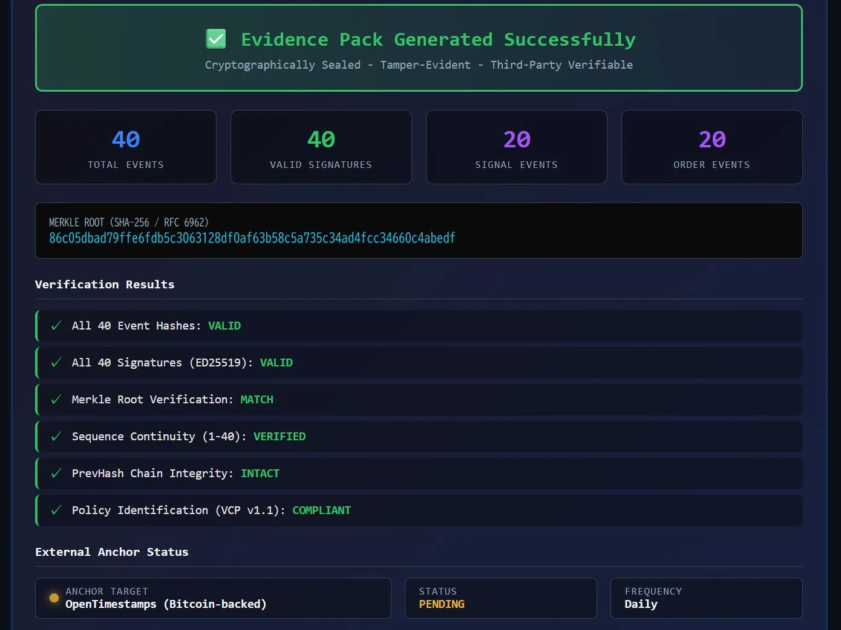Click the COMPLIANT status text
Image resolution: width=841 pixels, height=630 pixels.
[321, 511]
